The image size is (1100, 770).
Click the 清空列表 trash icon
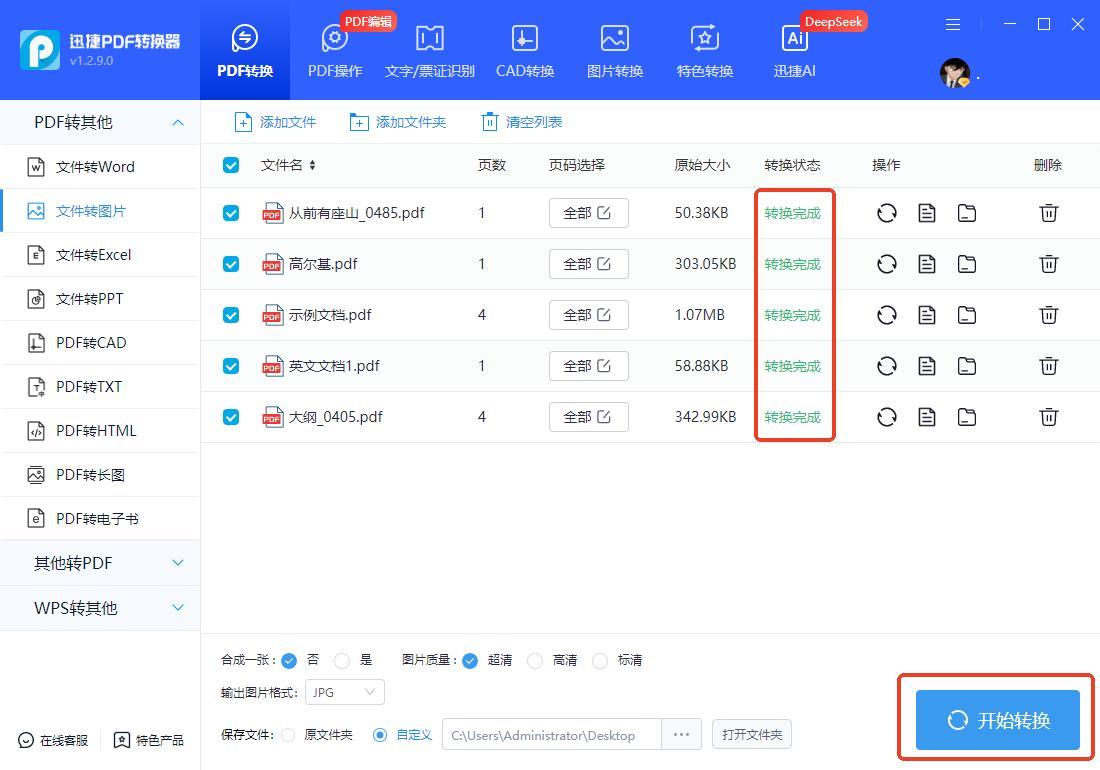pyautogui.click(x=489, y=122)
